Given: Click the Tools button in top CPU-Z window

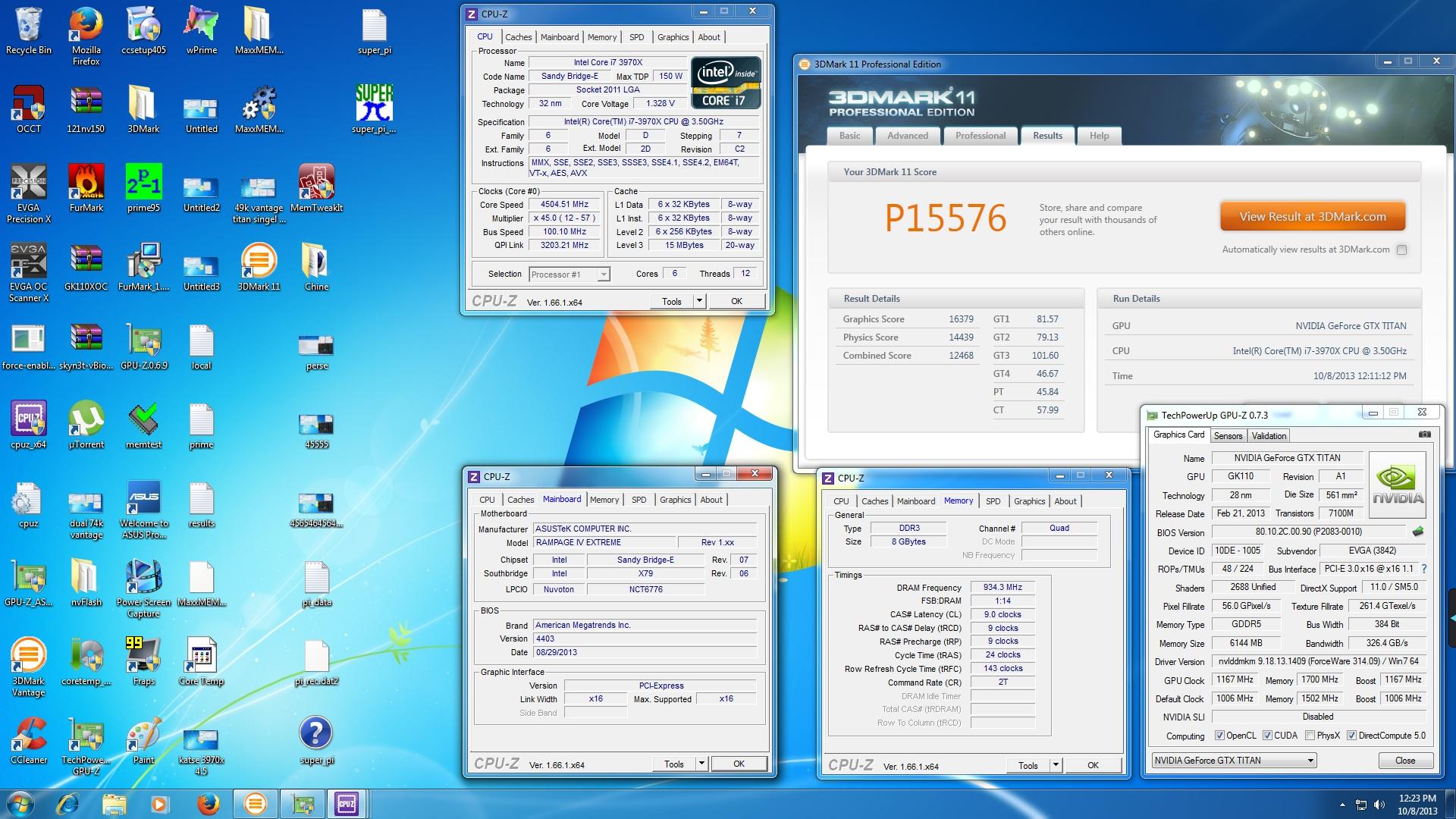Looking at the screenshot, I should (x=672, y=301).
